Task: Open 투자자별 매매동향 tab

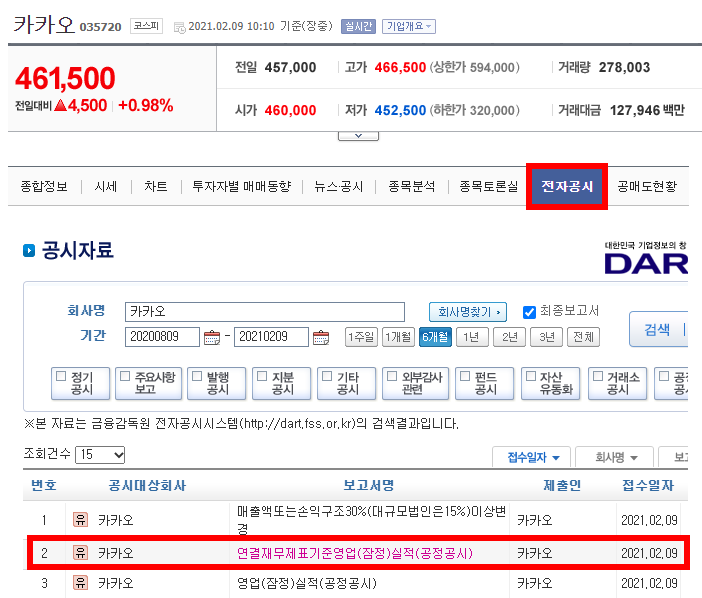Action: 242,186
